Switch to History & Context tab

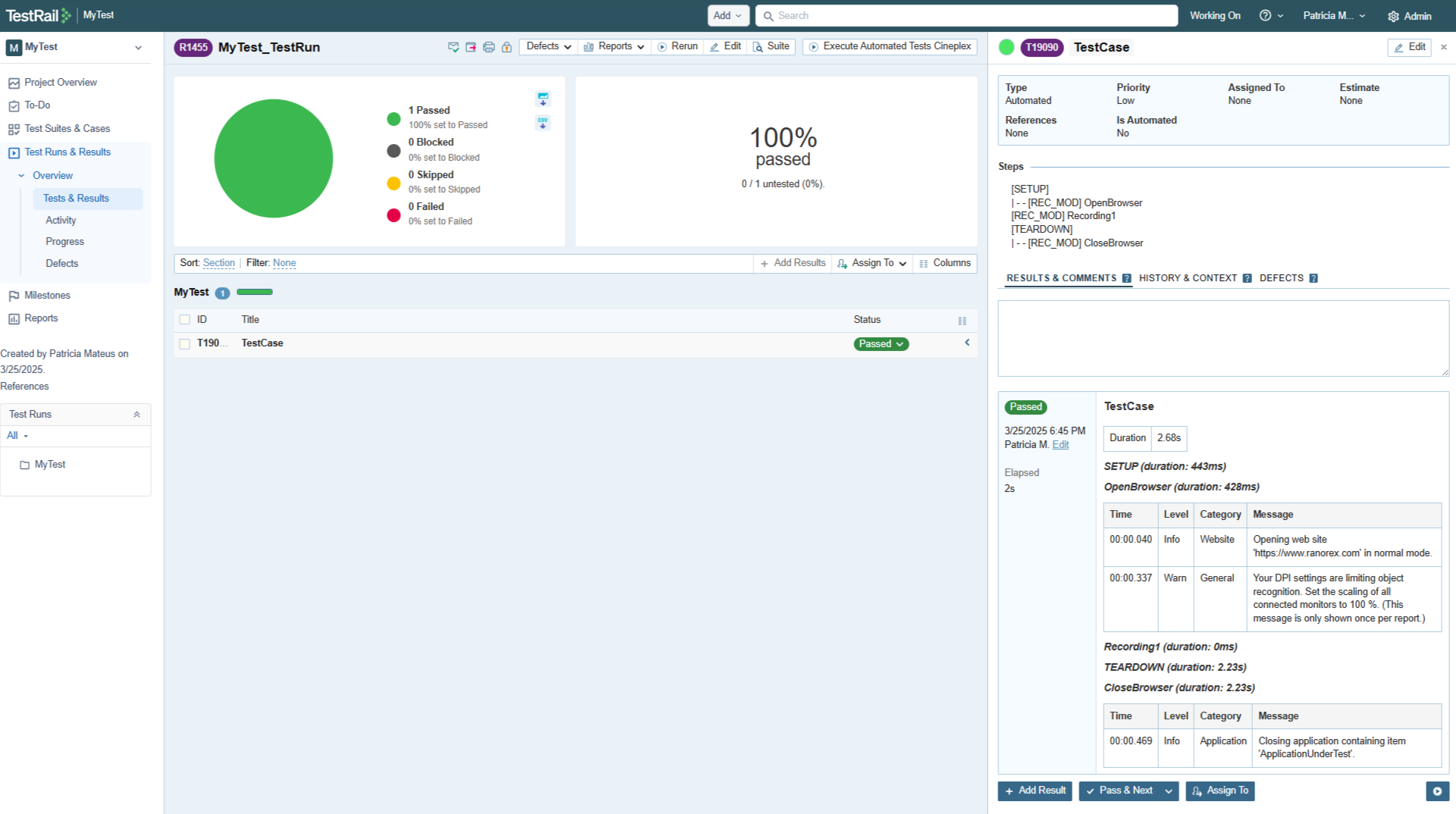pos(1188,278)
